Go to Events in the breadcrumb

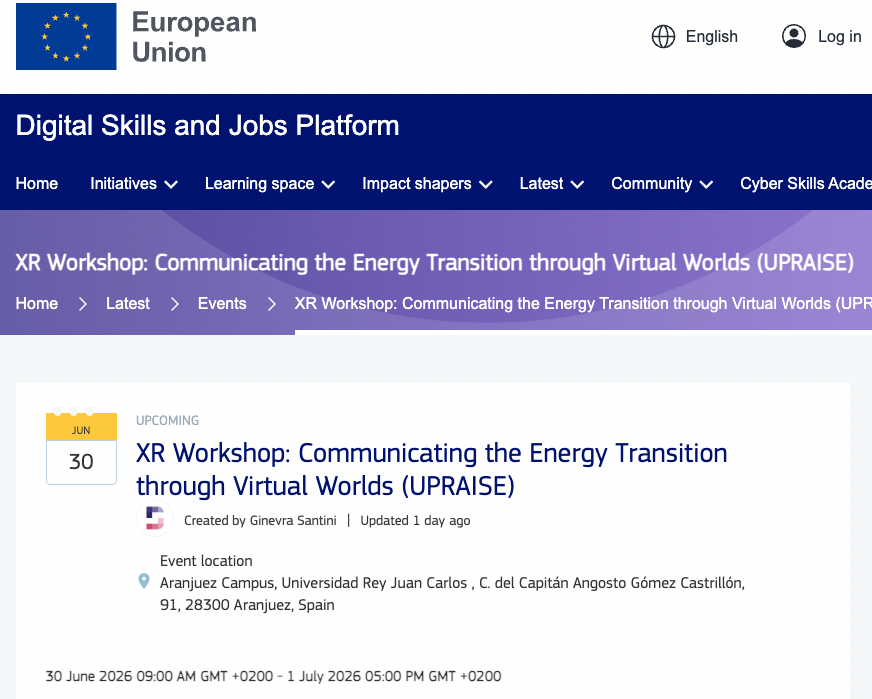222,304
